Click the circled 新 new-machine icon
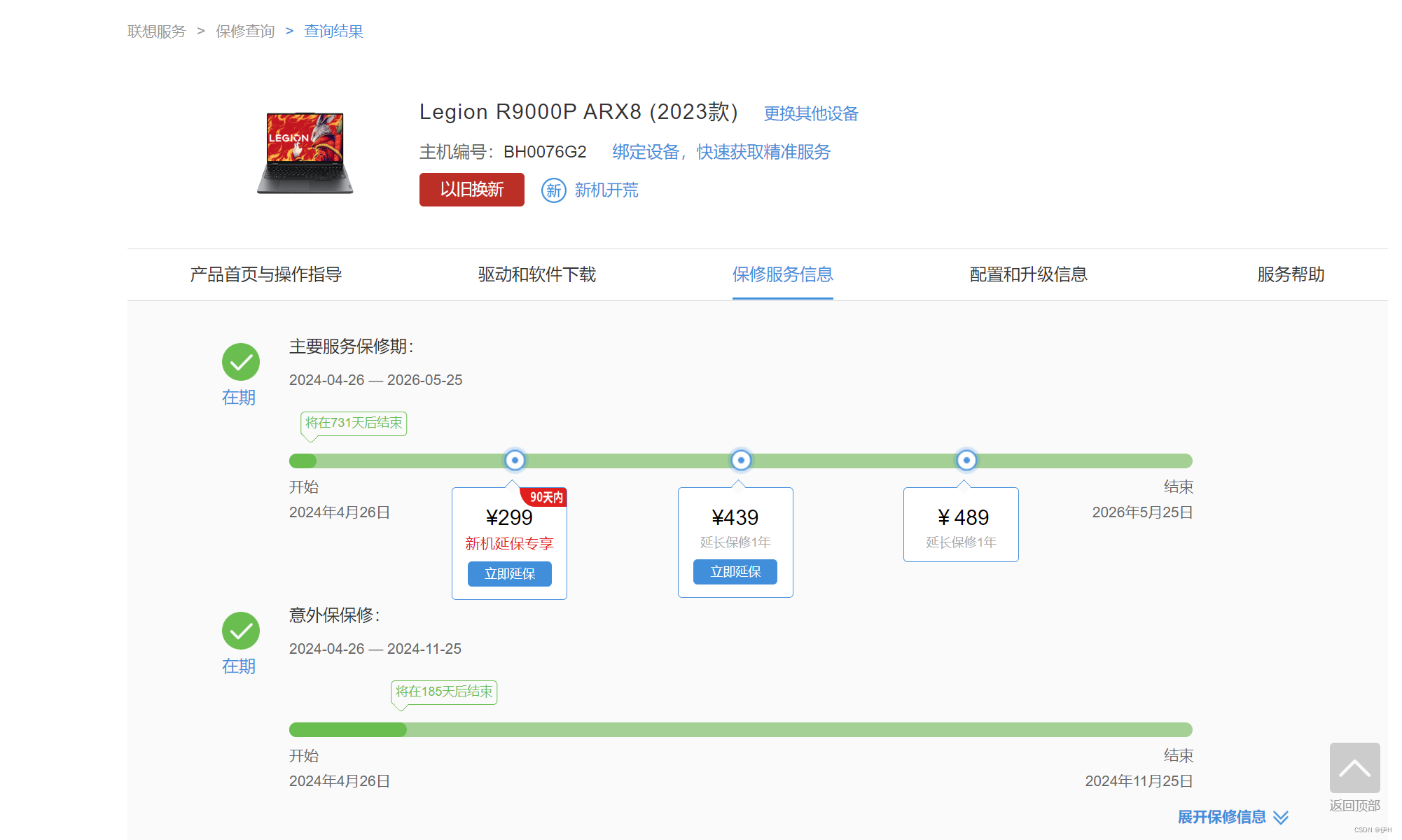The image size is (1402, 840). click(x=553, y=190)
